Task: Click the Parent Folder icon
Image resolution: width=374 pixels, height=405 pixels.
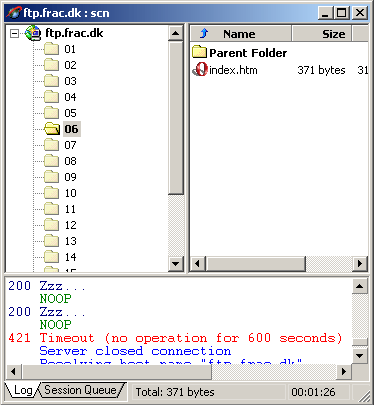Action: pos(199,52)
